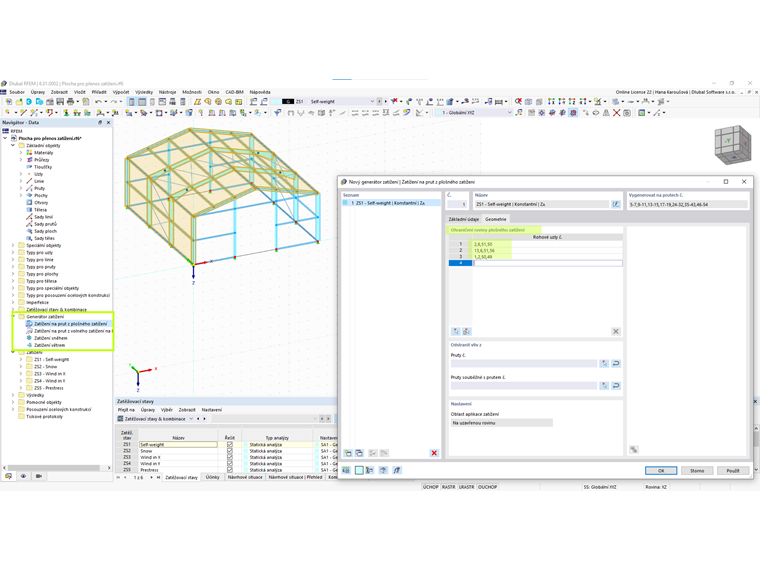Open Zatěžovací stavy & kombinace table dropdown
This screenshot has width=760, height=570.
(x=191, y=419)
